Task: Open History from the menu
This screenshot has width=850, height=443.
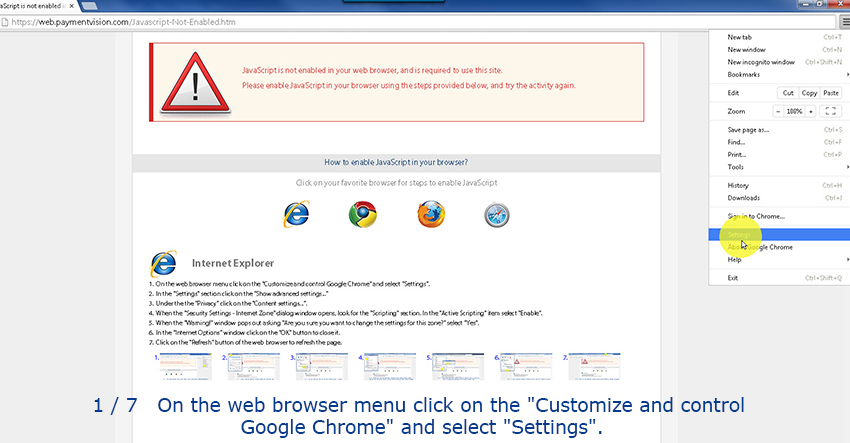Action: (780, 185)
